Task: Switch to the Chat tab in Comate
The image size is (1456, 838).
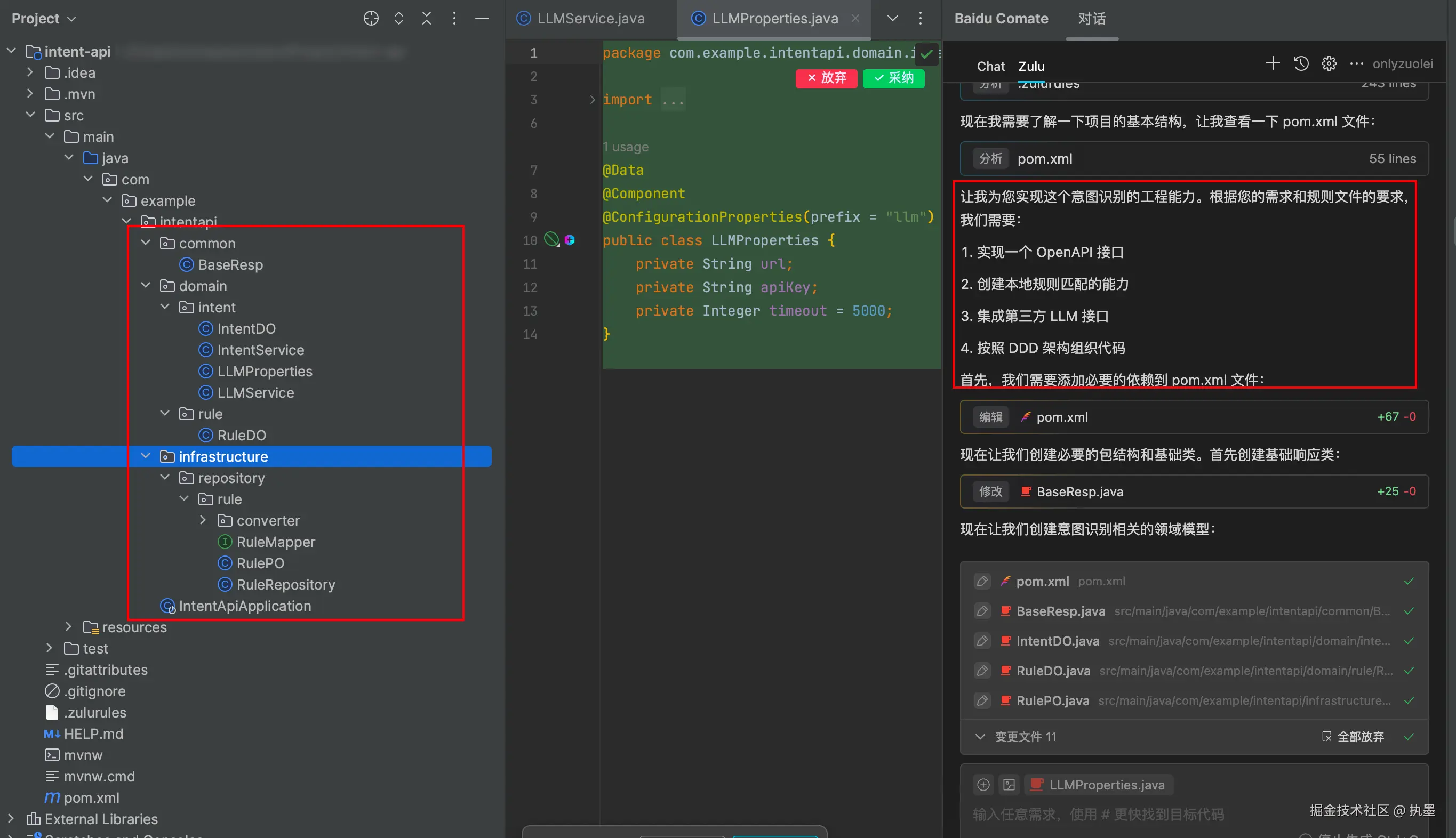Action: click(x=990, y=66)
